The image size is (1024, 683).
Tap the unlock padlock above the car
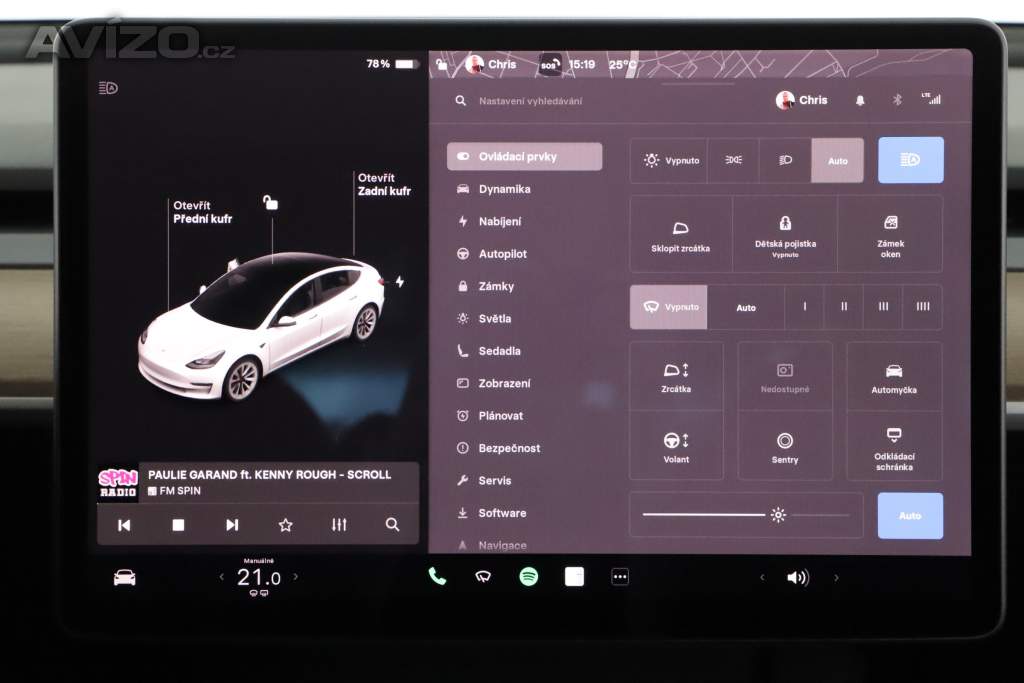coord(270,202)
